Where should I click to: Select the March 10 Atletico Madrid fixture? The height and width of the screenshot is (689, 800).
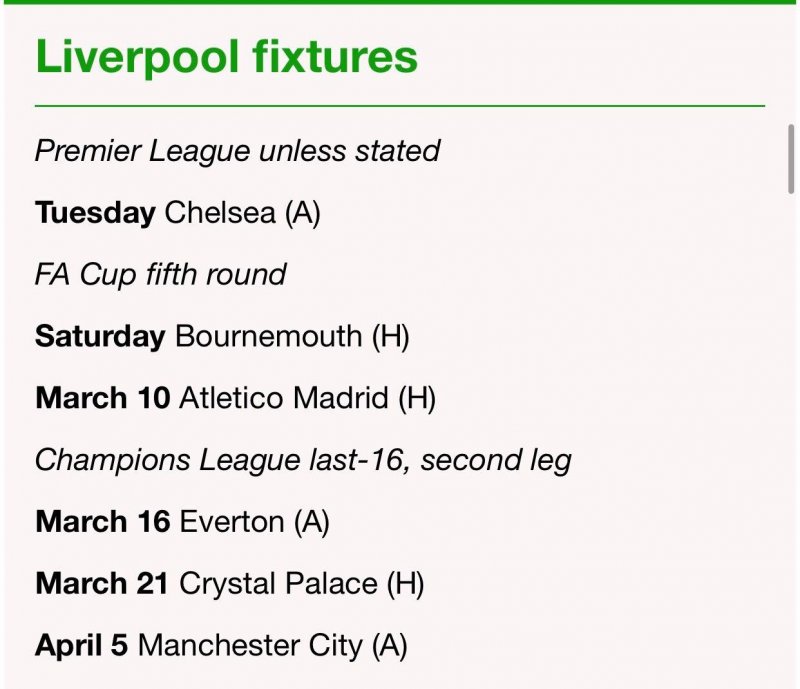tap(236, 399)
